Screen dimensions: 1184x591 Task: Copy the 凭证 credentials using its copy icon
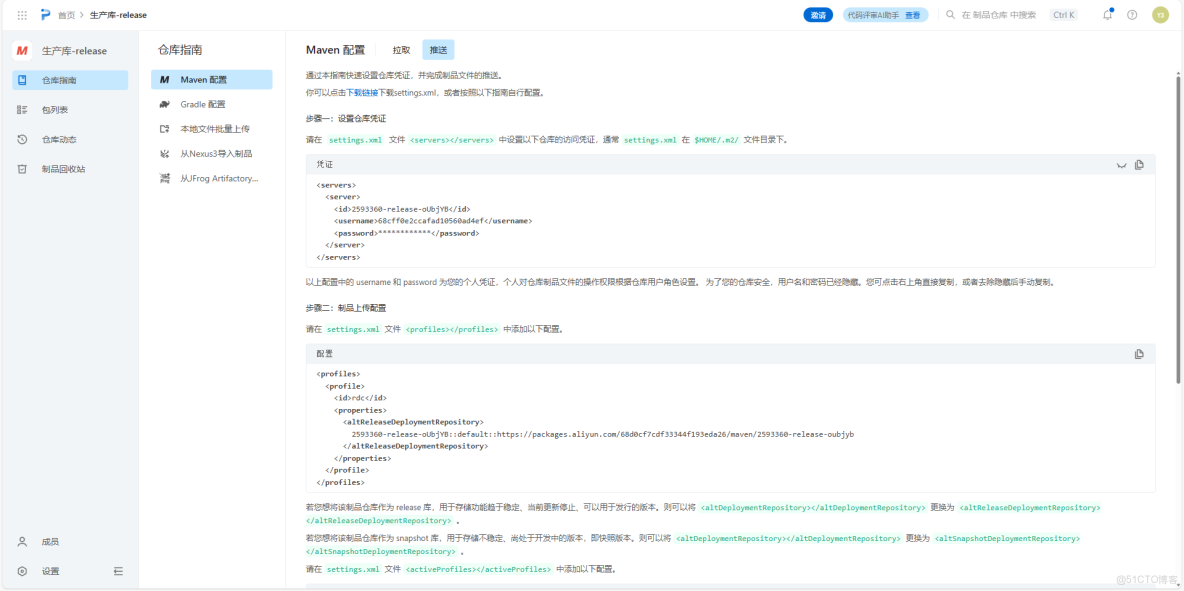coord(1138,164)
